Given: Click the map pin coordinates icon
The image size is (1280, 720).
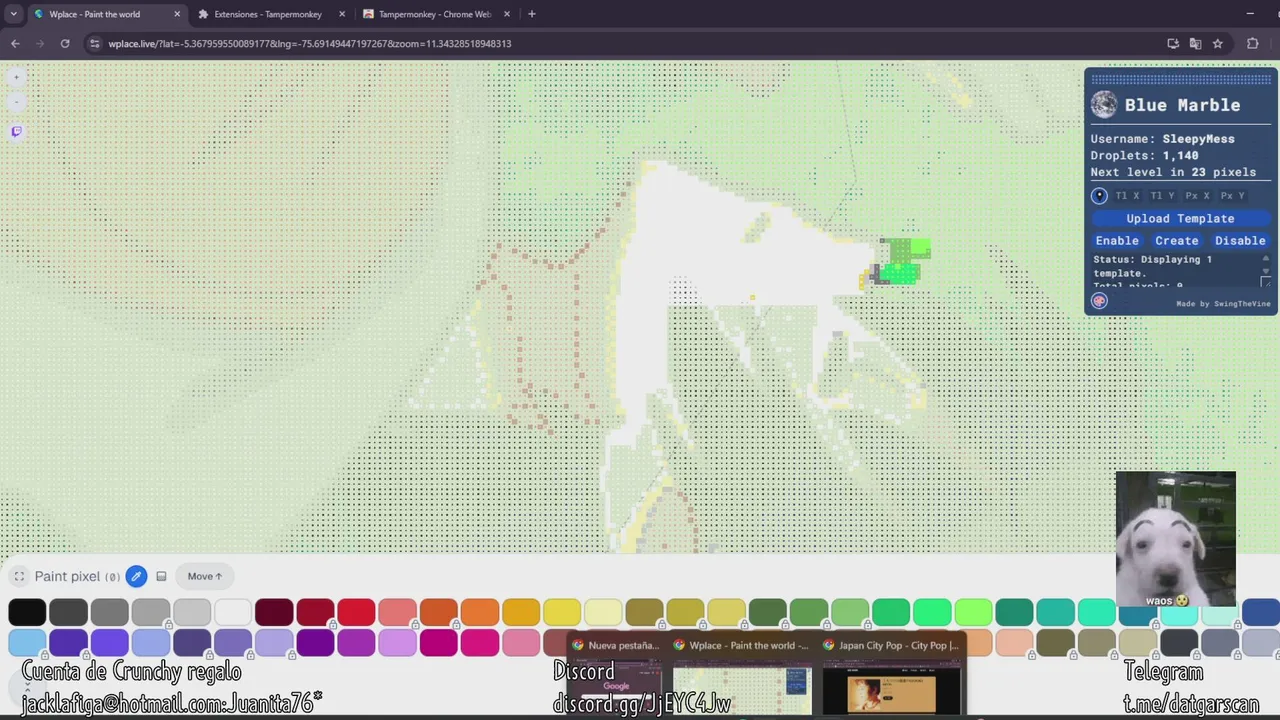Looking at the screenshot, I should pyautogui.click(x=1099, y=196).
